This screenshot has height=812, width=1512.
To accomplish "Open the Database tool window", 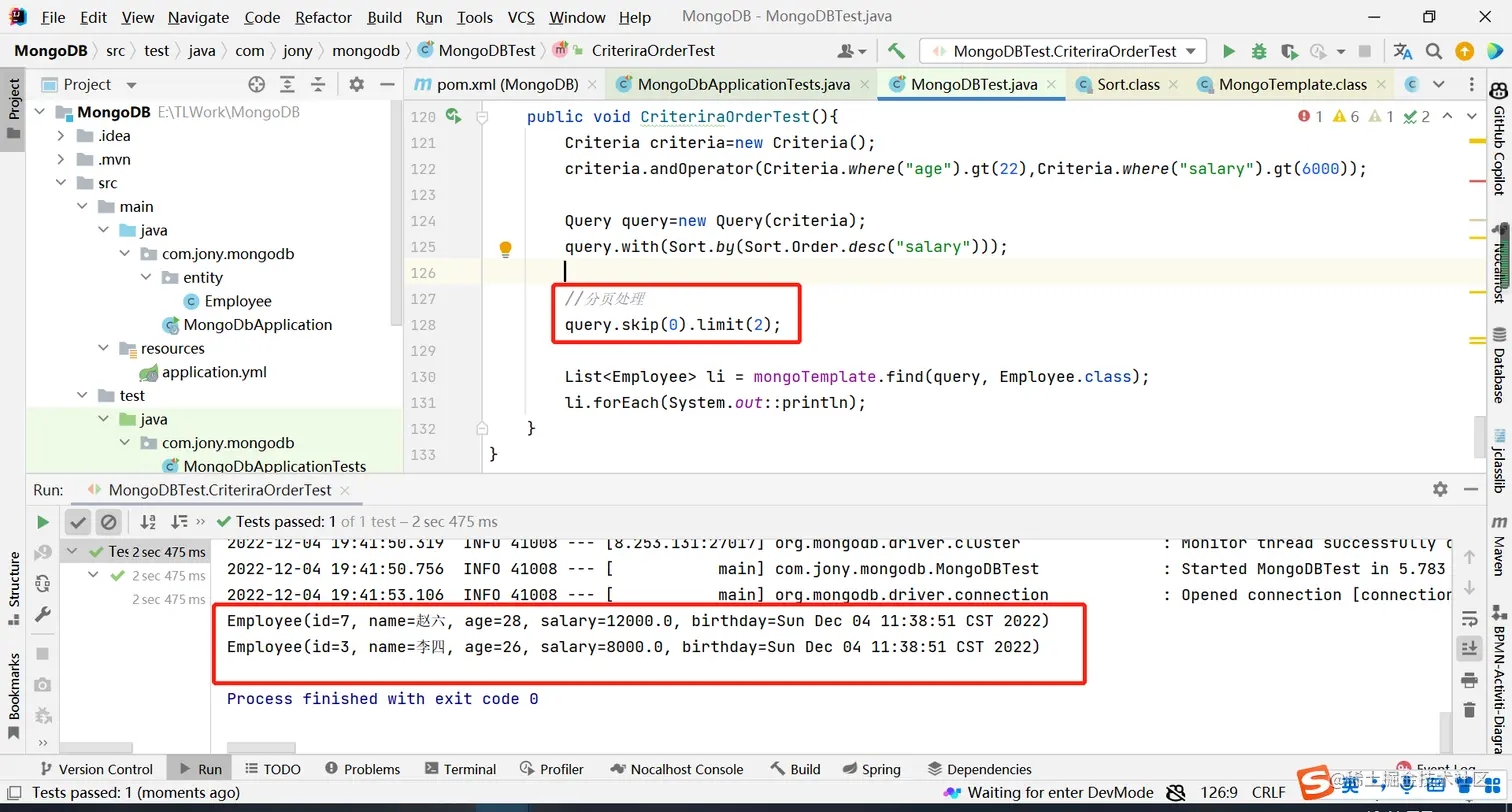I will (1499, 367).
